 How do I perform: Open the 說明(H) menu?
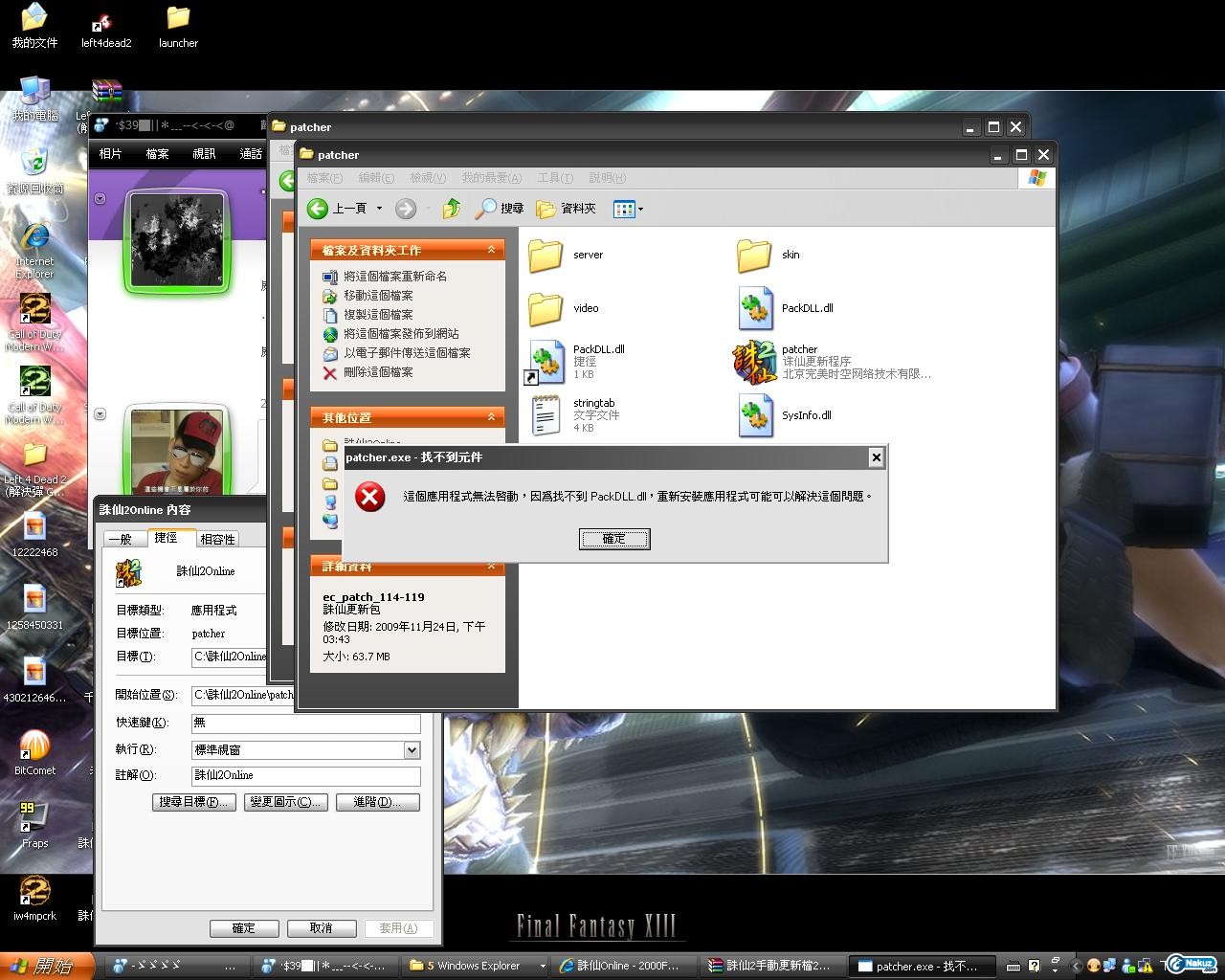pos(608,178)
